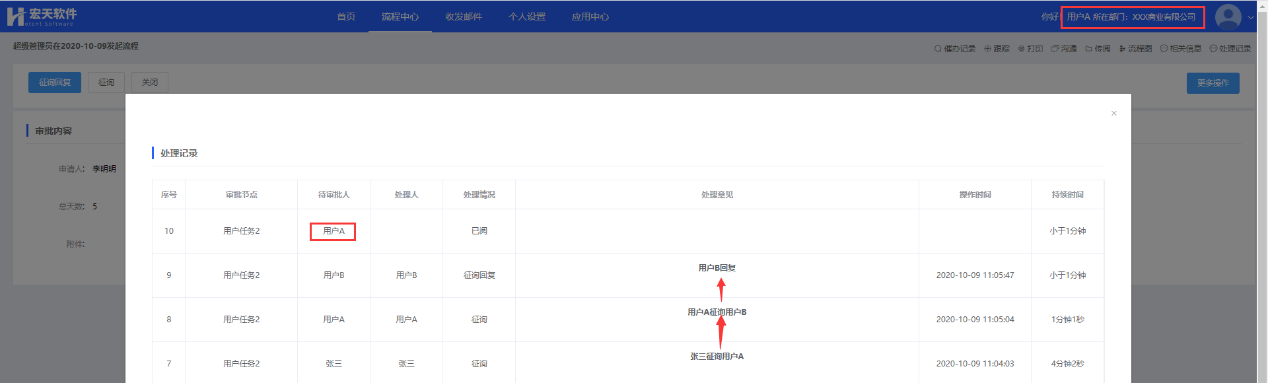1268x383 pixels.
Task: Click the 传阅 folder icon
Action: coord(1088,48)
